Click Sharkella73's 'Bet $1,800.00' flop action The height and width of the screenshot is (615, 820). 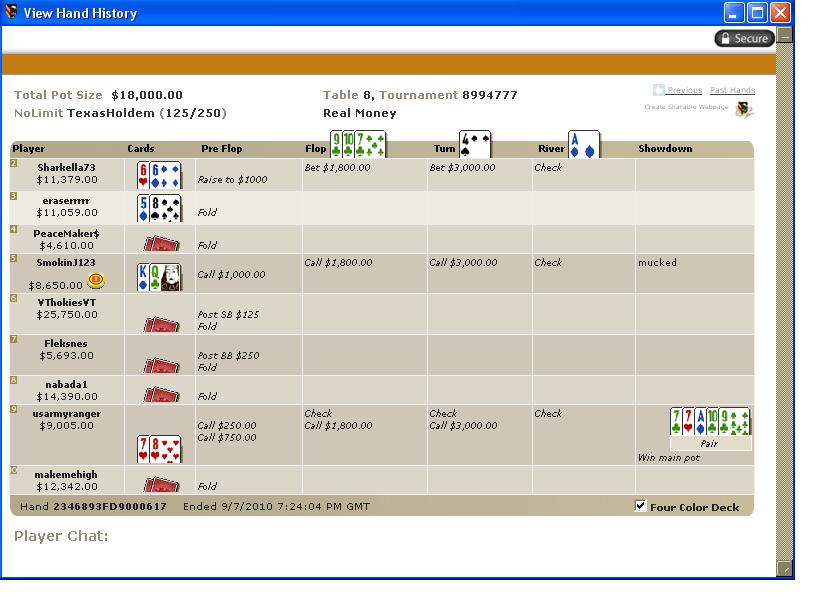tap(337, 168)
